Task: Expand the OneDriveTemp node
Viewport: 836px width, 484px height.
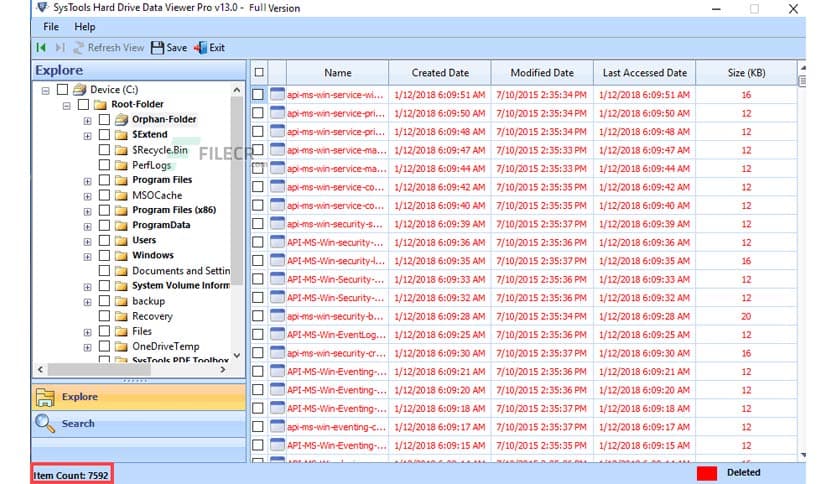Action: click(x=87, y=348)
